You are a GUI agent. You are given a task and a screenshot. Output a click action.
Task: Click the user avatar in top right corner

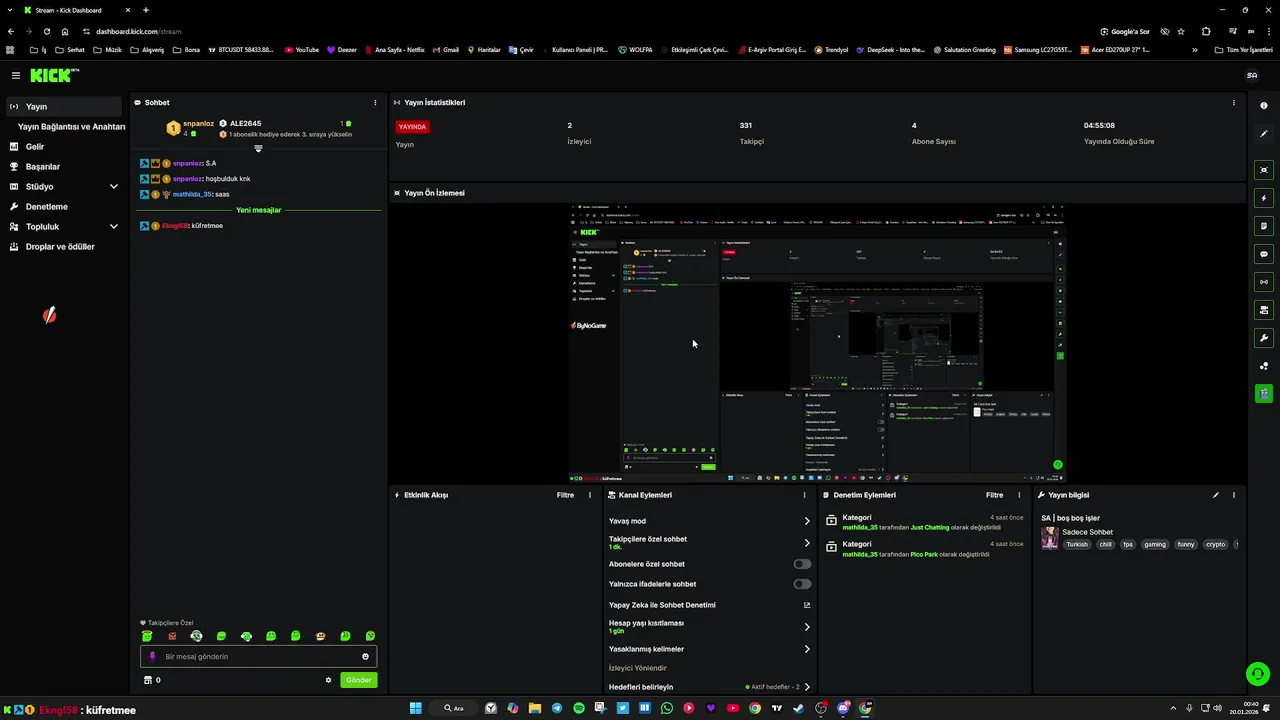1252,75
